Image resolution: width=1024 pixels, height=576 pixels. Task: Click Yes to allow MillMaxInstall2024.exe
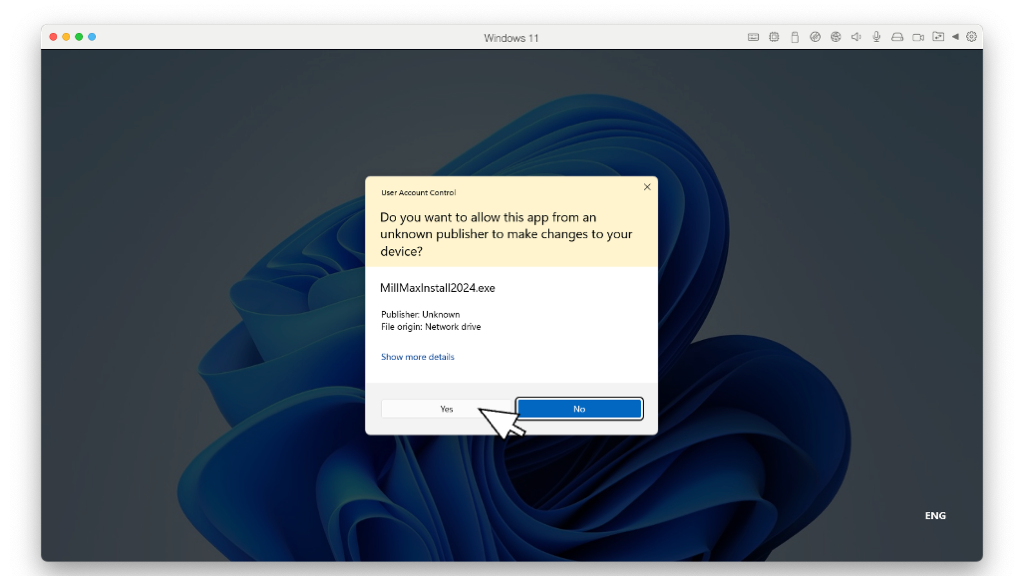pos(447,409)
